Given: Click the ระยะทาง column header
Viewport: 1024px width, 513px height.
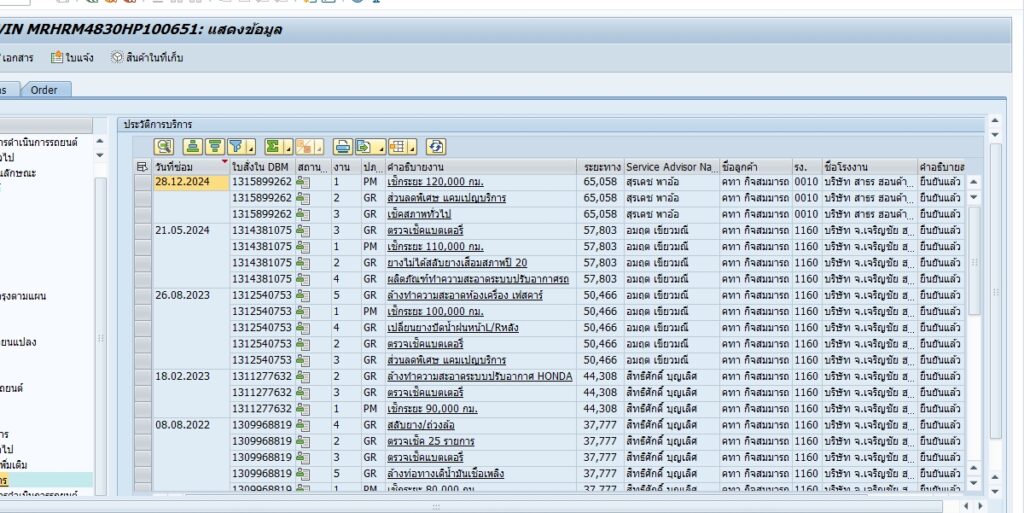Looking at the screenshot, I should [600, 167].
